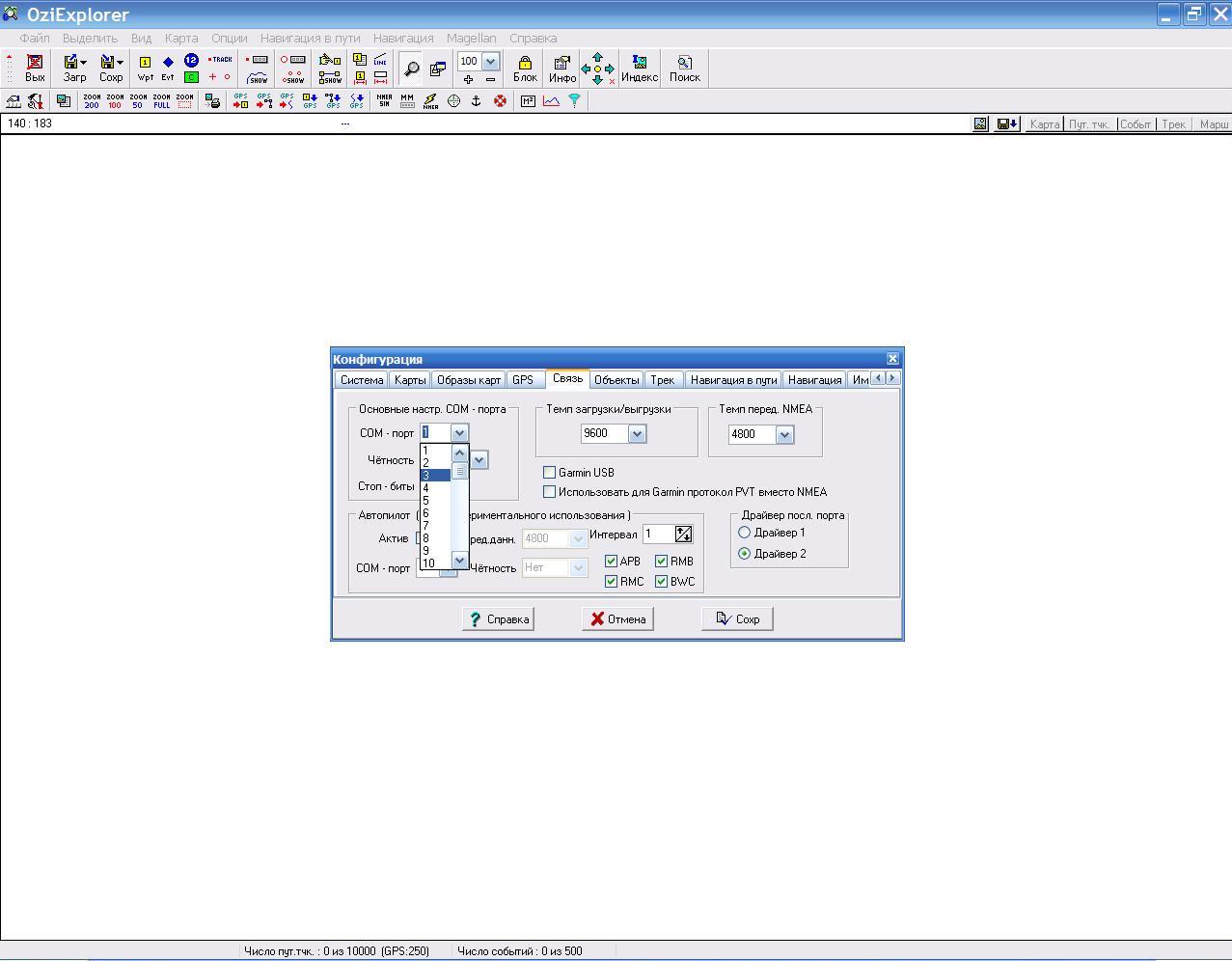Viewport: 1232px width, 961px height.
Task: Click the NMEA SIM simulator icon
Action: (x=384, y=100)
